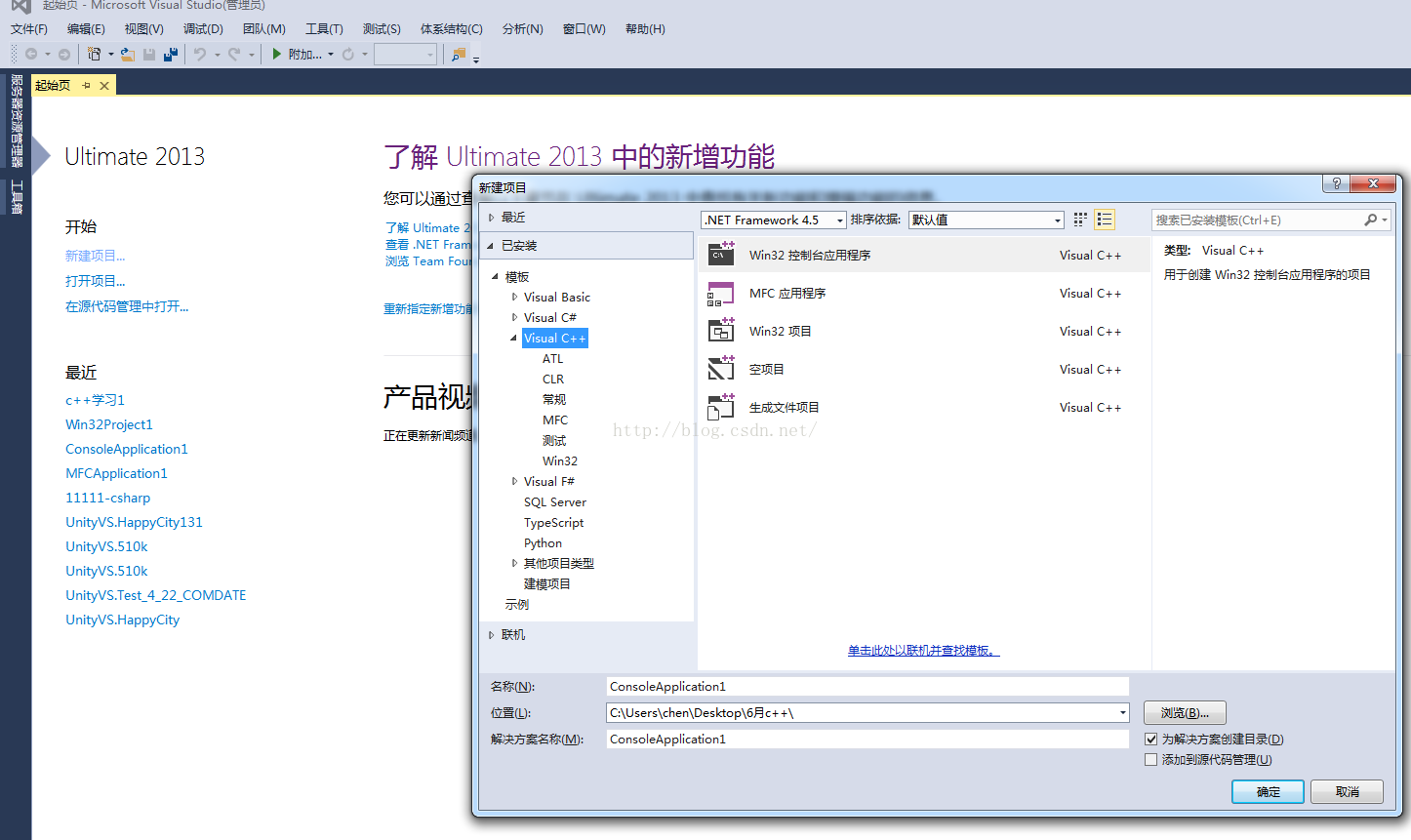
Task: Click the refresh circular arrow icon
Action: [x=347, y=55]
